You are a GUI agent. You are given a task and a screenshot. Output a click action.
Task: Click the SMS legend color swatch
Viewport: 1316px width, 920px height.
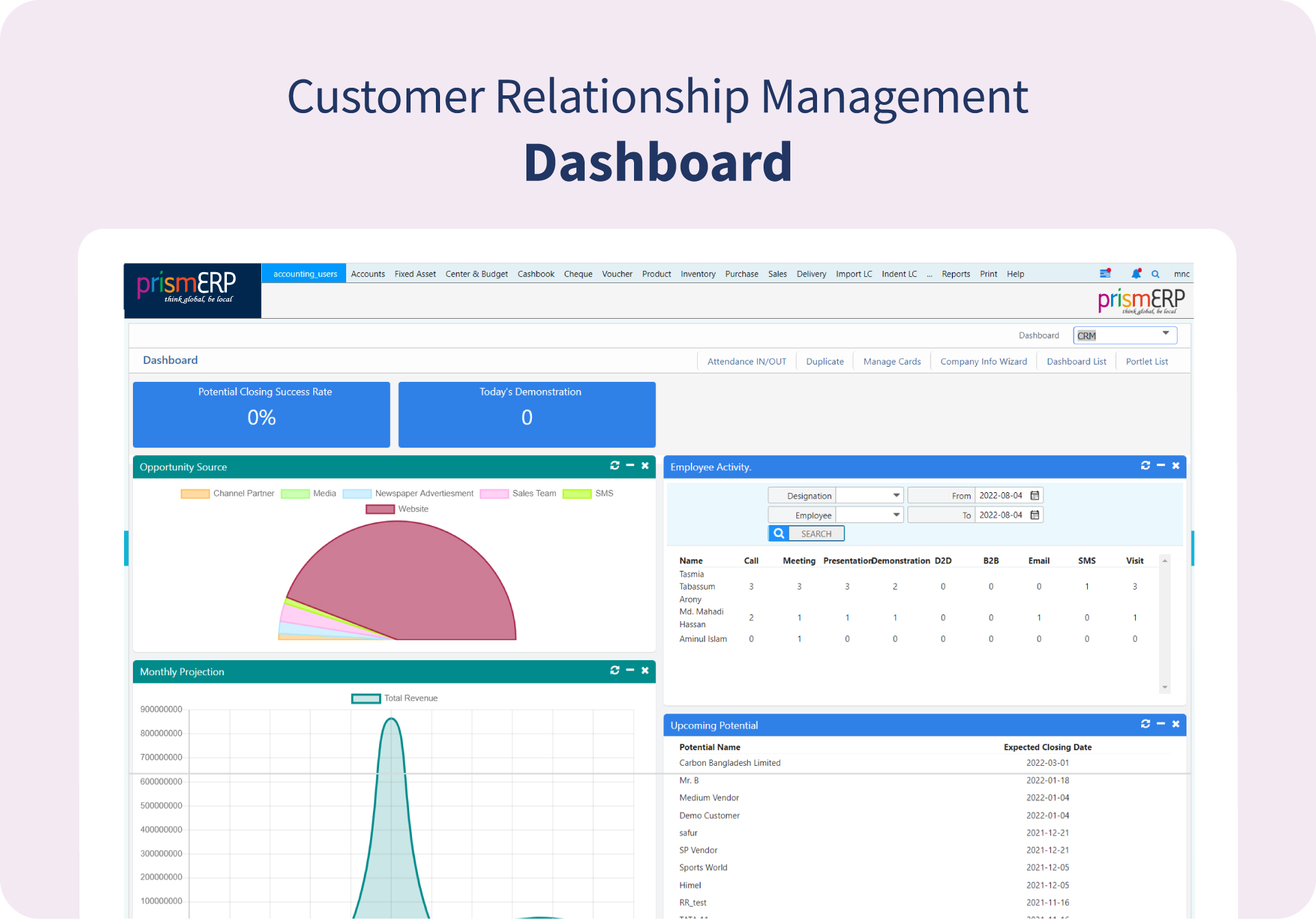coord(577,494)
